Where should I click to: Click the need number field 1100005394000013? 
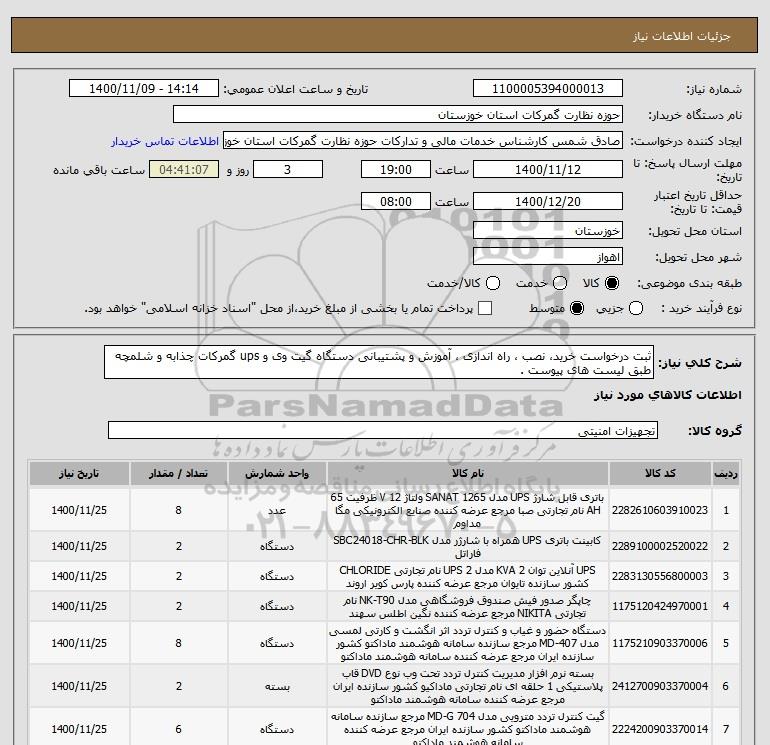tap(548, 88)
